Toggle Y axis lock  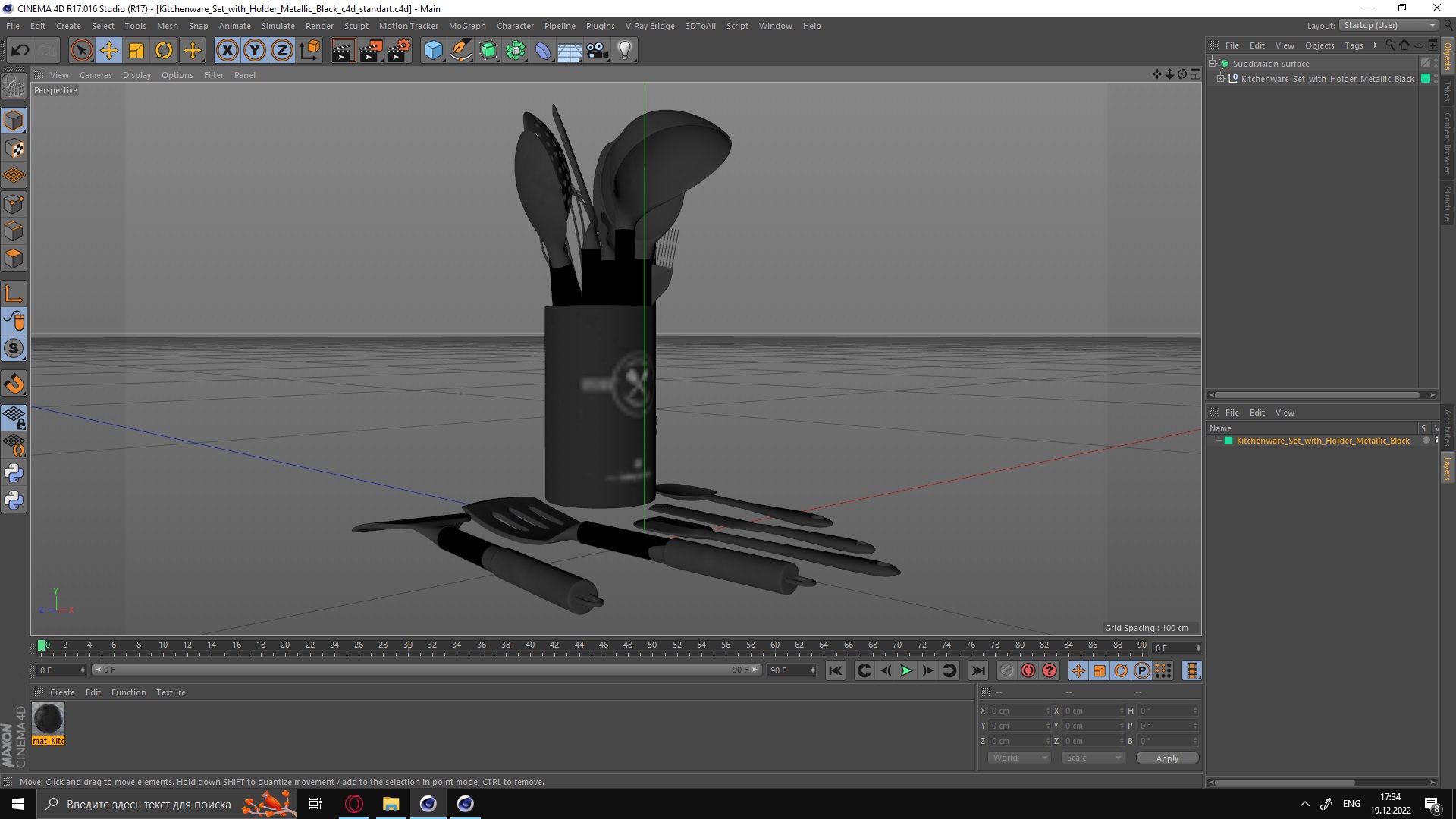[x=255, y=51]
